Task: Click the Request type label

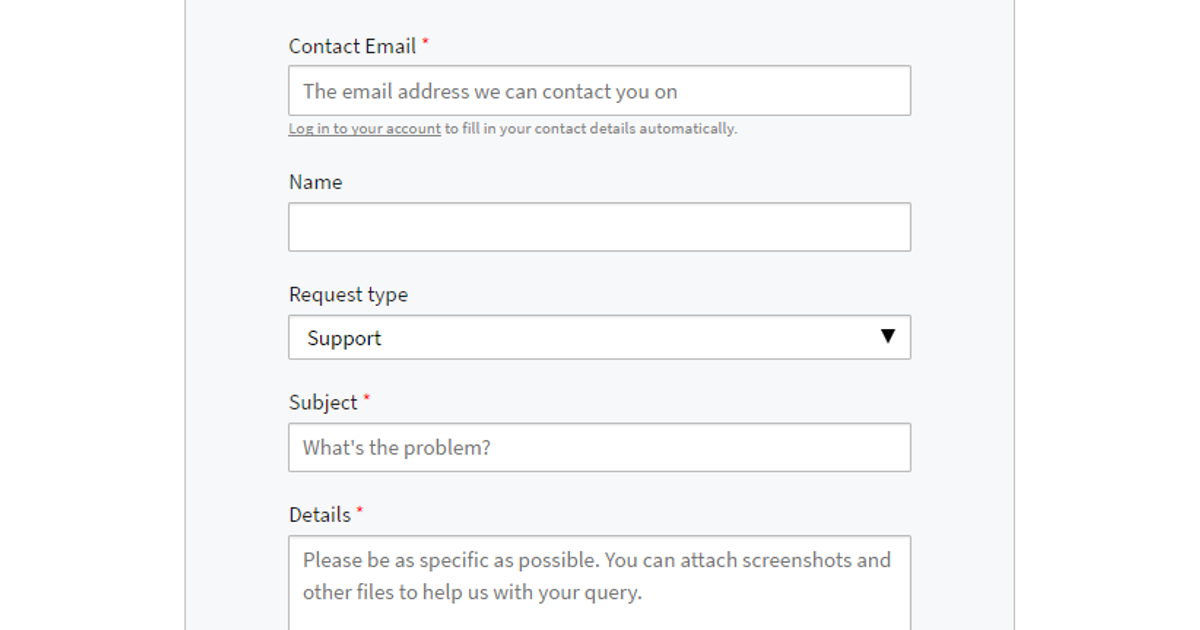Action: (348, 294)
